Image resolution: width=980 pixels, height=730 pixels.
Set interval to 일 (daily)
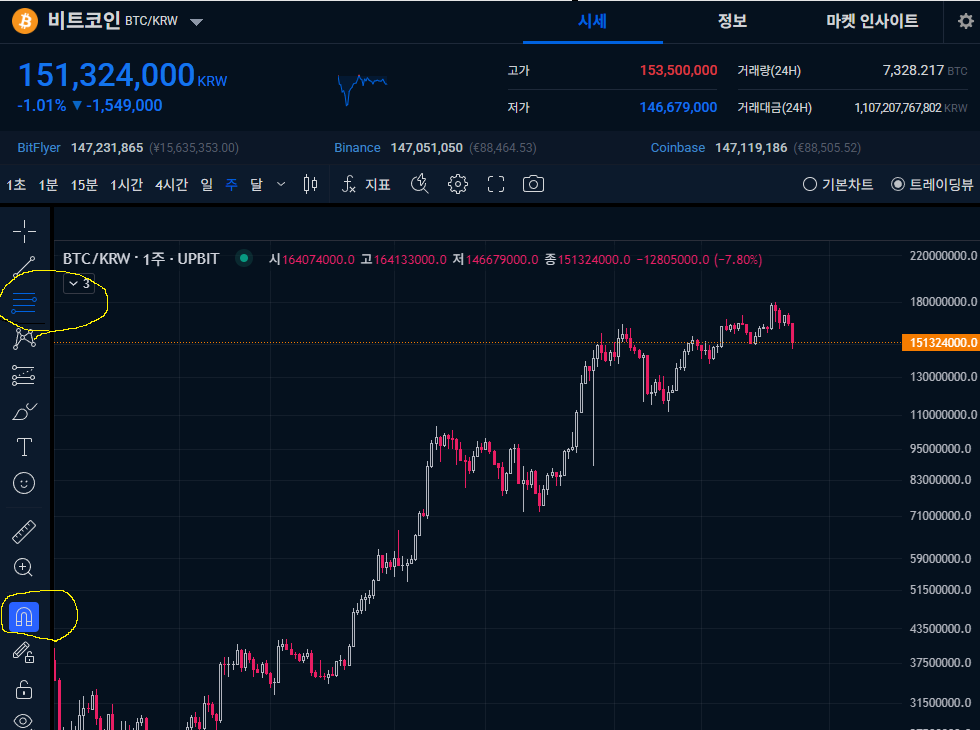coord(206,184)
